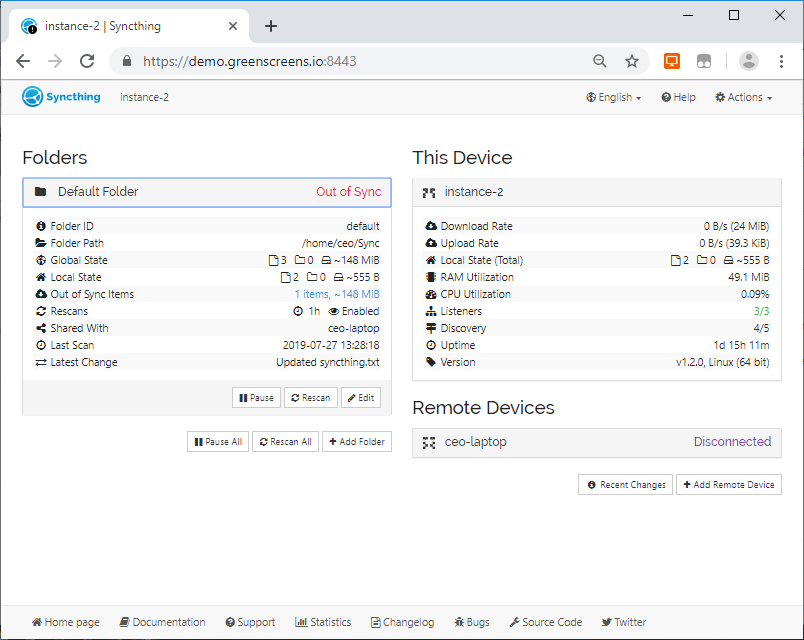Click Add Remote Device button
Image resolution: width=804 pixels, height=640 pixels.
click(x=729, y=485)
